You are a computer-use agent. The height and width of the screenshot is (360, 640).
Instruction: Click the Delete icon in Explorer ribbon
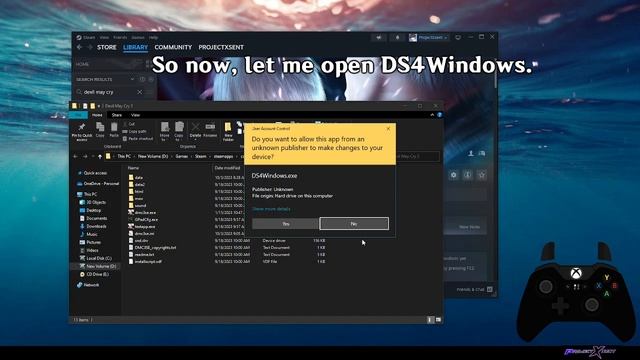pyautogui.click(x=196, y=130)
